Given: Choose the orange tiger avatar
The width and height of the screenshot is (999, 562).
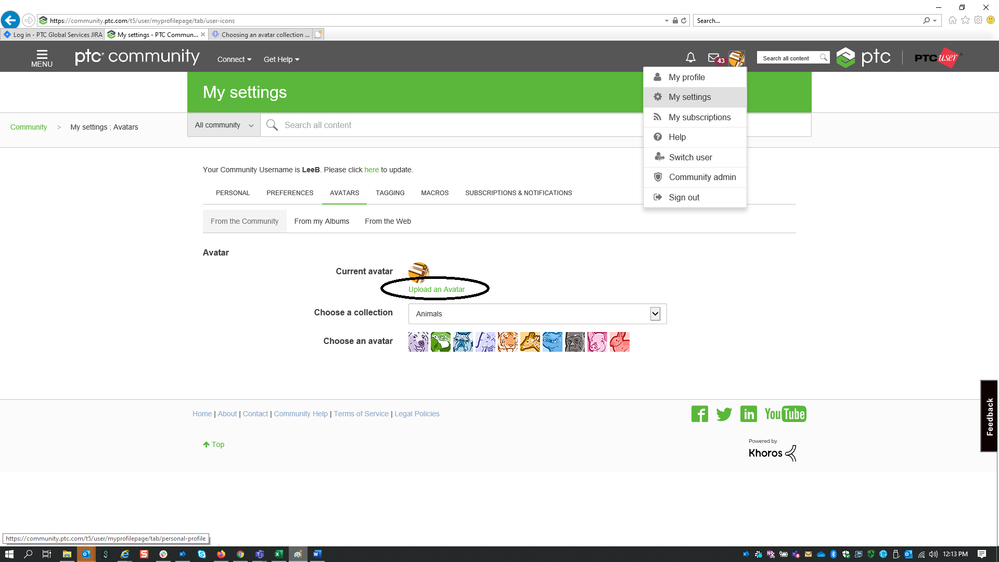Looking at the screenshot, I should point(507,342).
